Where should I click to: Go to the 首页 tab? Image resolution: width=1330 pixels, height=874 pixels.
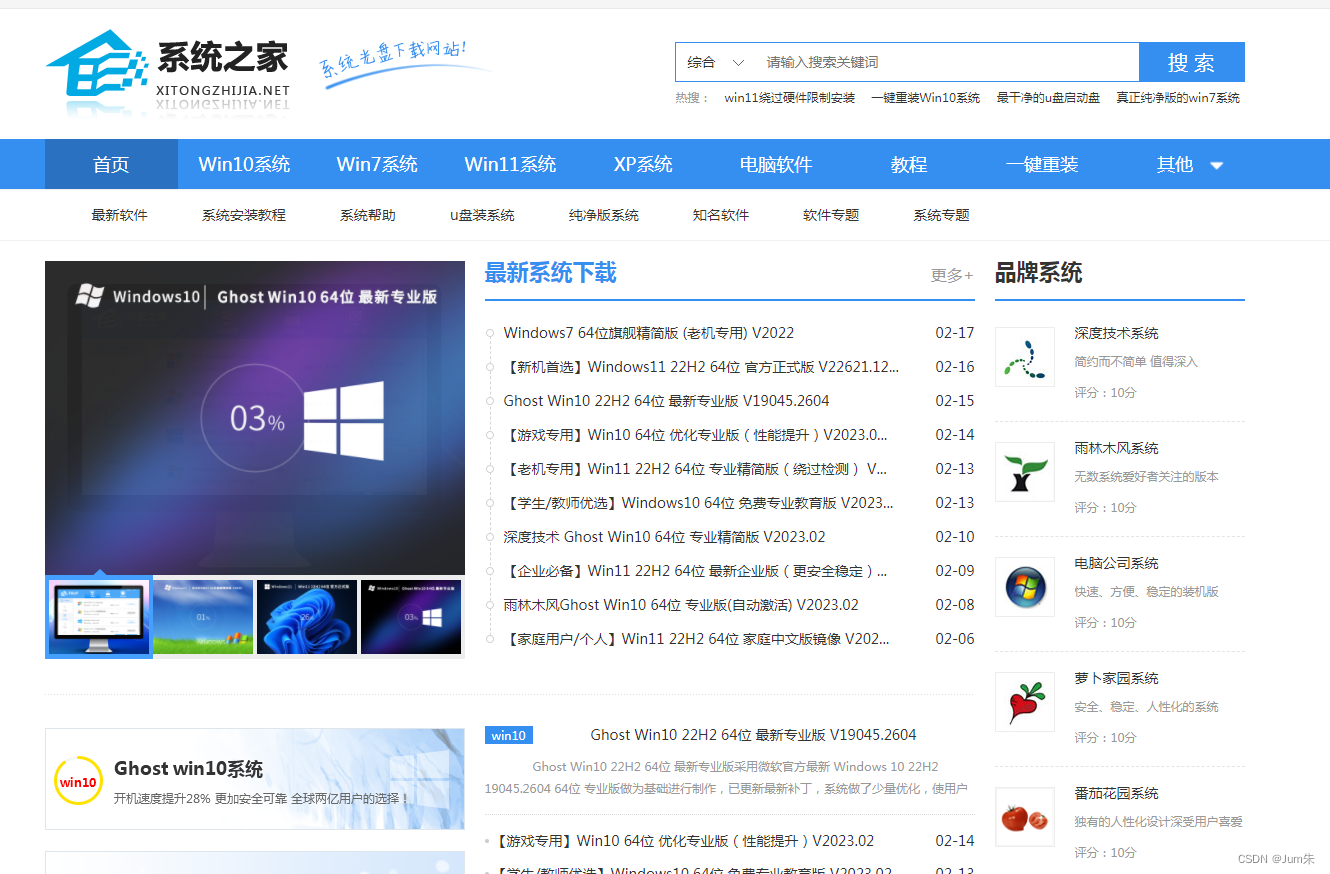pyautogui.click(x=111, y=164)
